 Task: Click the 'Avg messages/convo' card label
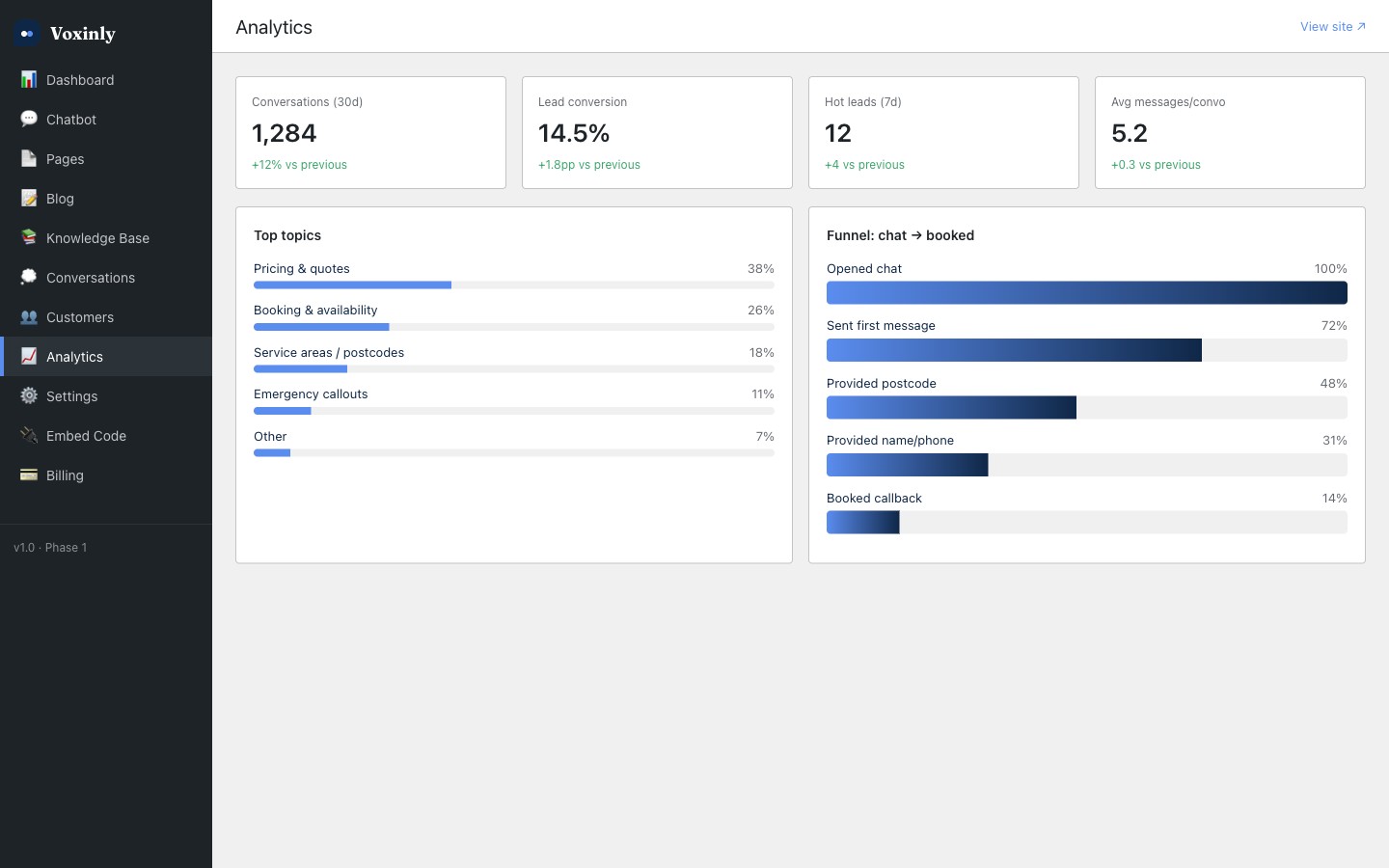pos(1168,102)
